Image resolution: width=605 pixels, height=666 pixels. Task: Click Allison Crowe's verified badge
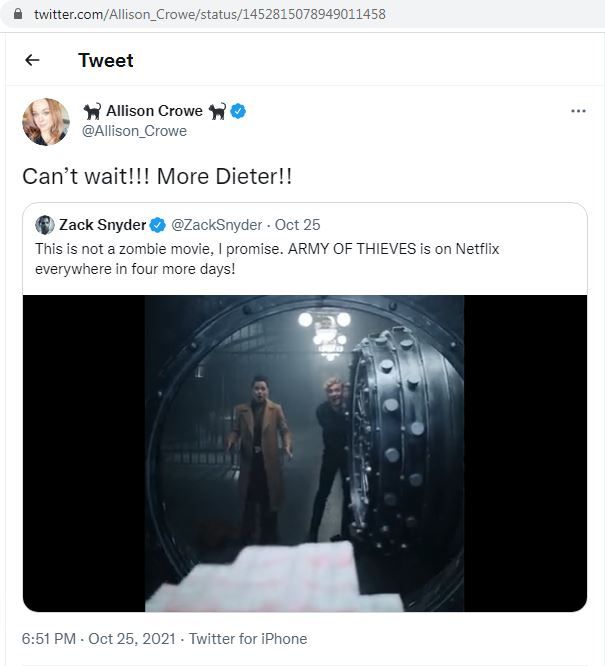(x=238, y=111)
